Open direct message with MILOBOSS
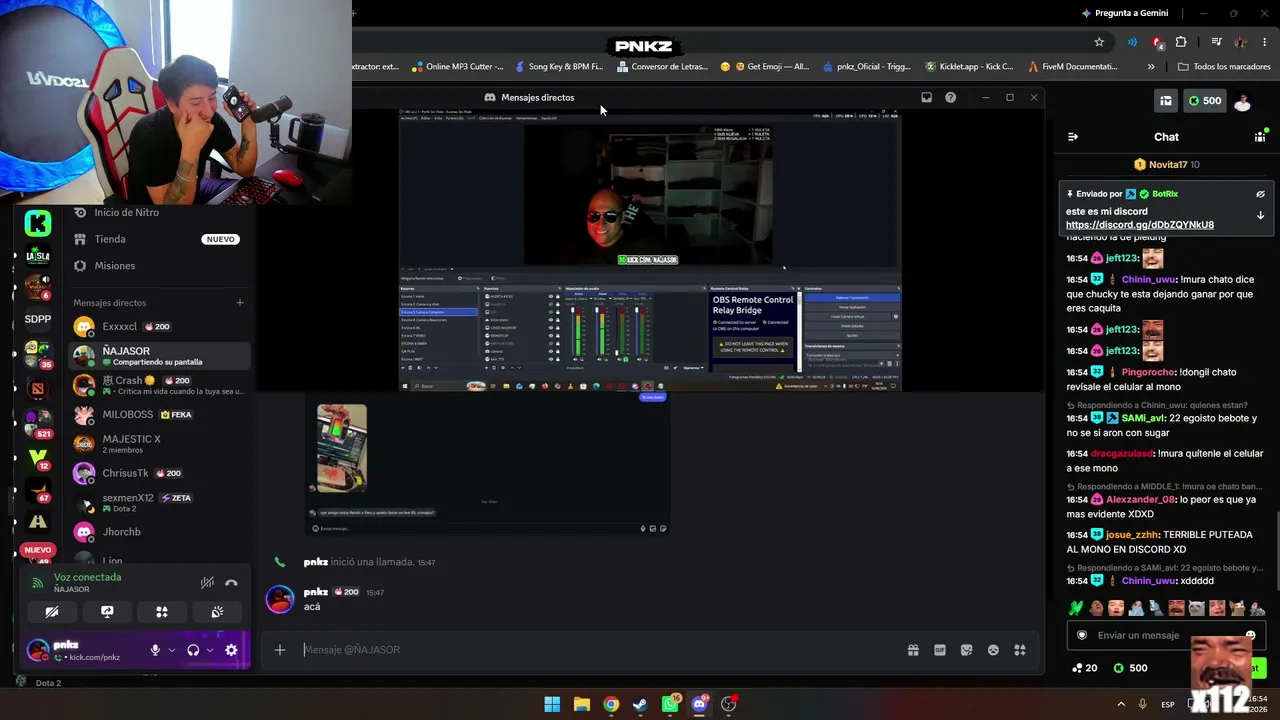 coord(158,414)
